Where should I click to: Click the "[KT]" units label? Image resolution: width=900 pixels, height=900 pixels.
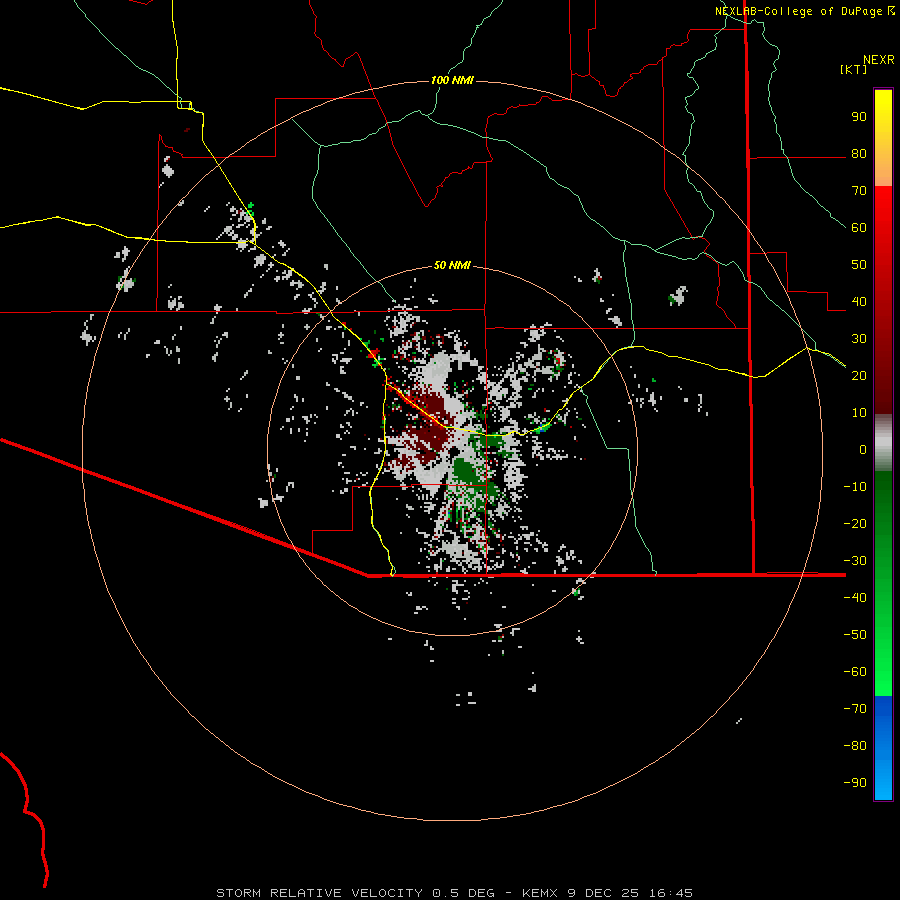(854, 69)
